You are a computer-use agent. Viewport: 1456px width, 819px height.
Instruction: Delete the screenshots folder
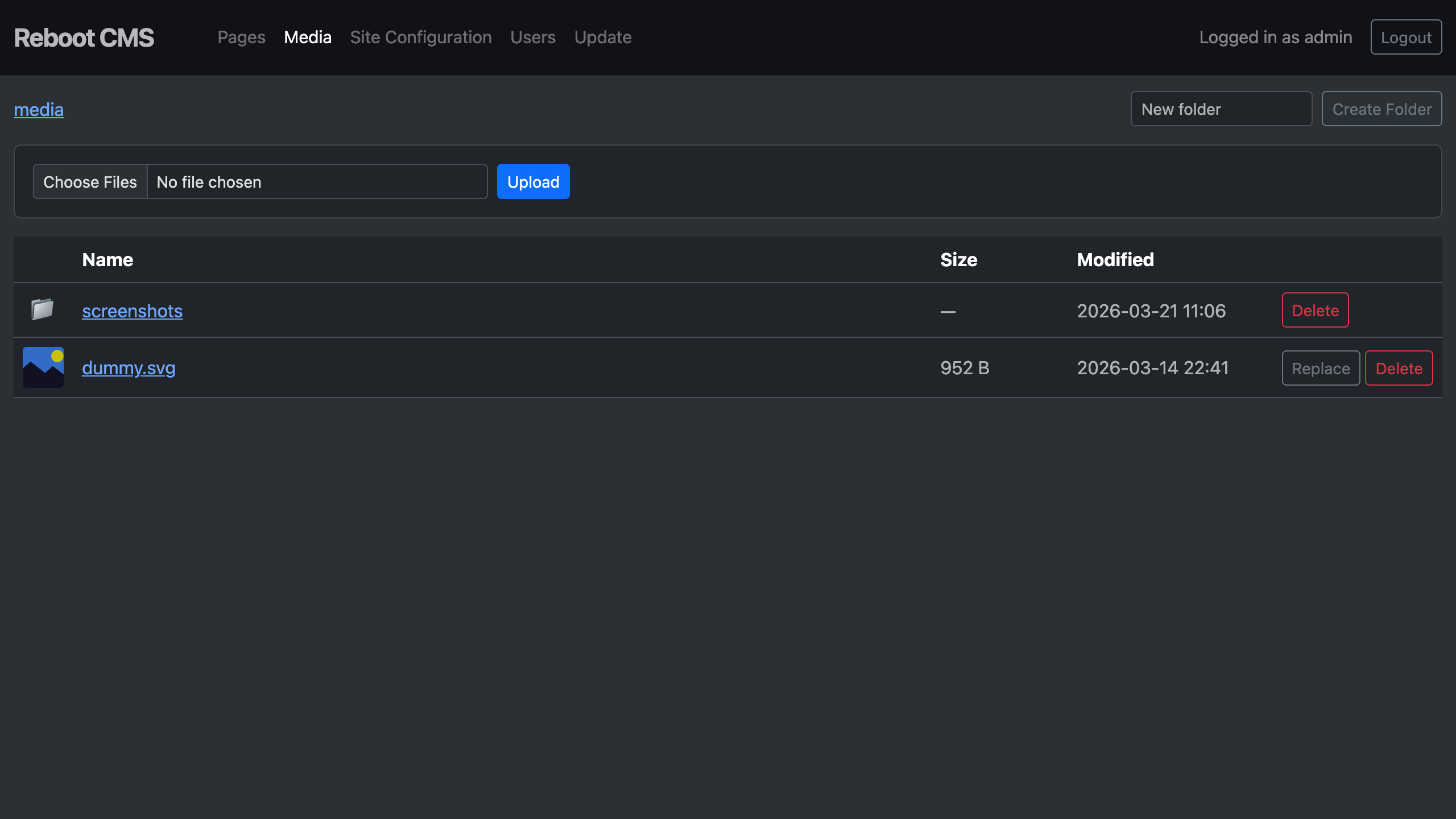[x=1315, y=311]
